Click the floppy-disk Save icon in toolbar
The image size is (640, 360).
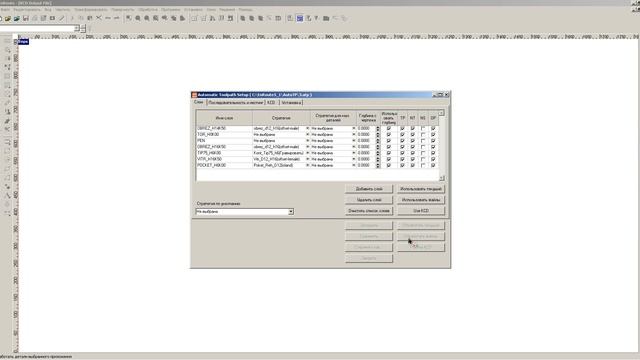tap(26, 18)
